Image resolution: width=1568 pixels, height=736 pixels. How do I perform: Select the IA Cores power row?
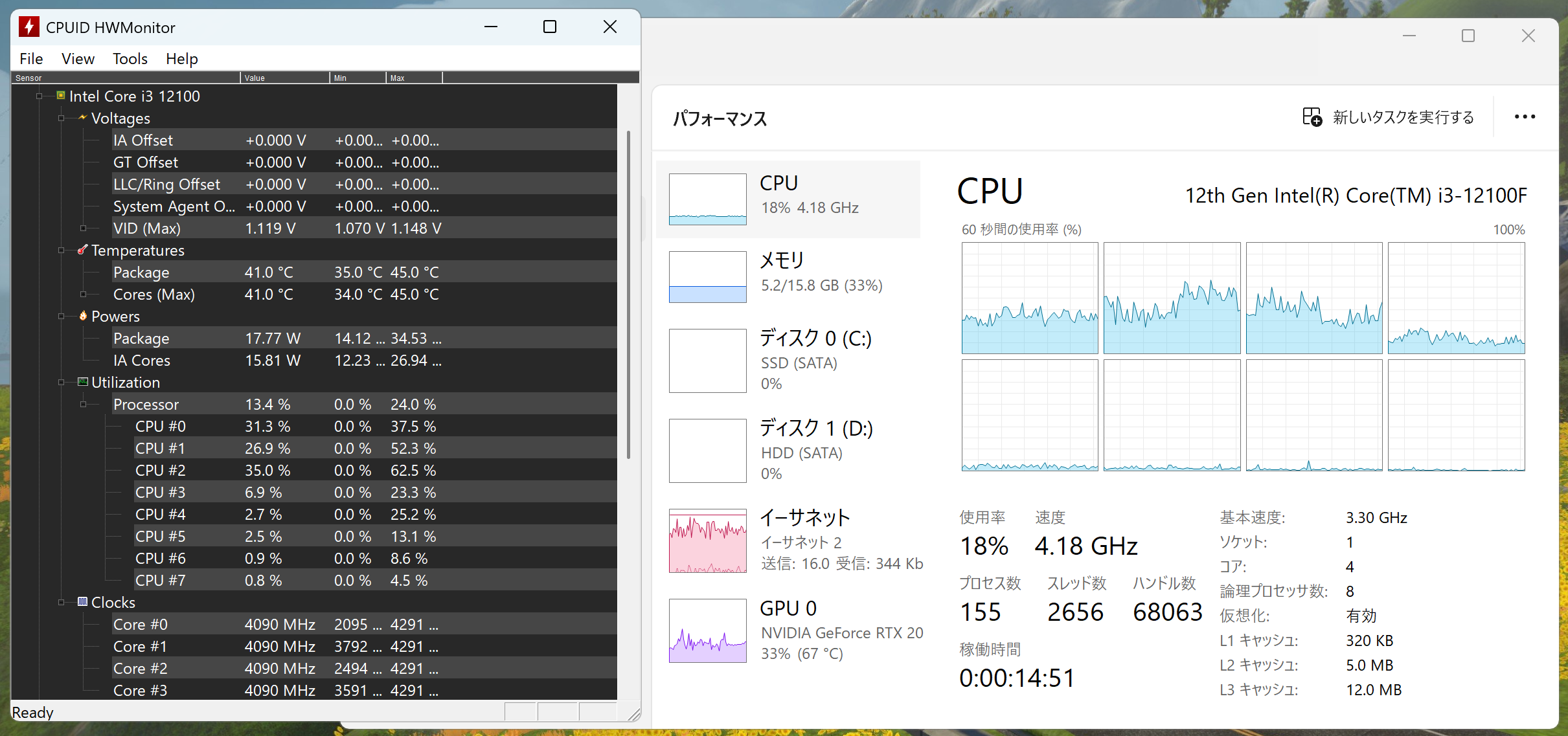(364, 361)
